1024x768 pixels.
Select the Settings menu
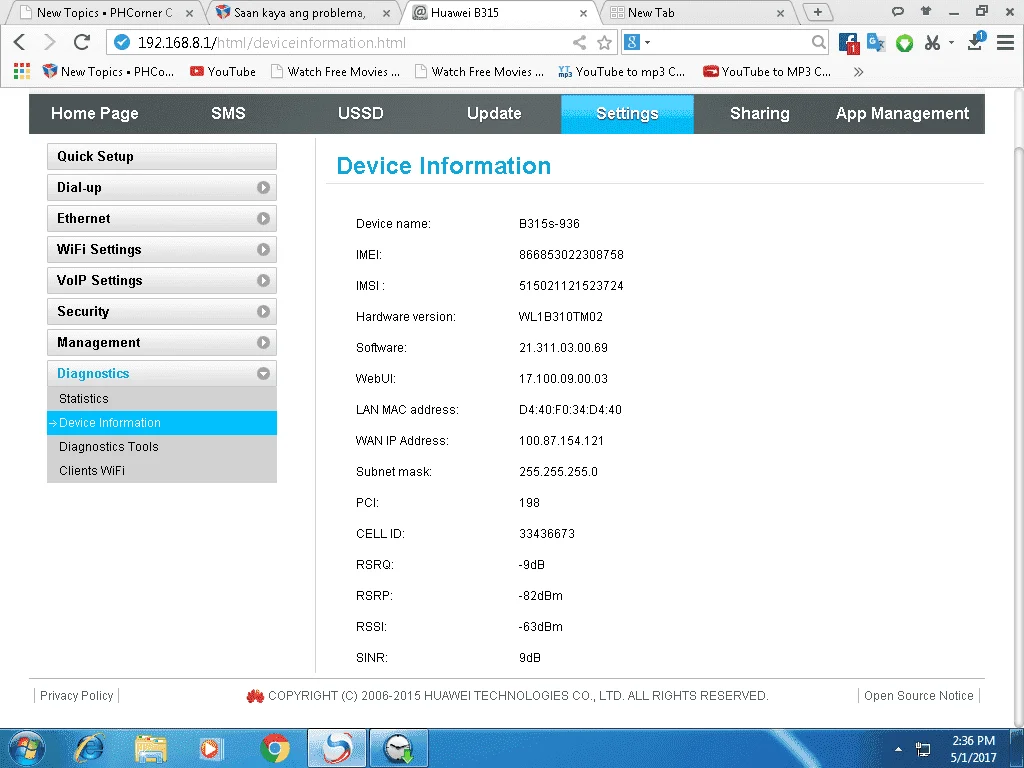(x=627, y=114)
